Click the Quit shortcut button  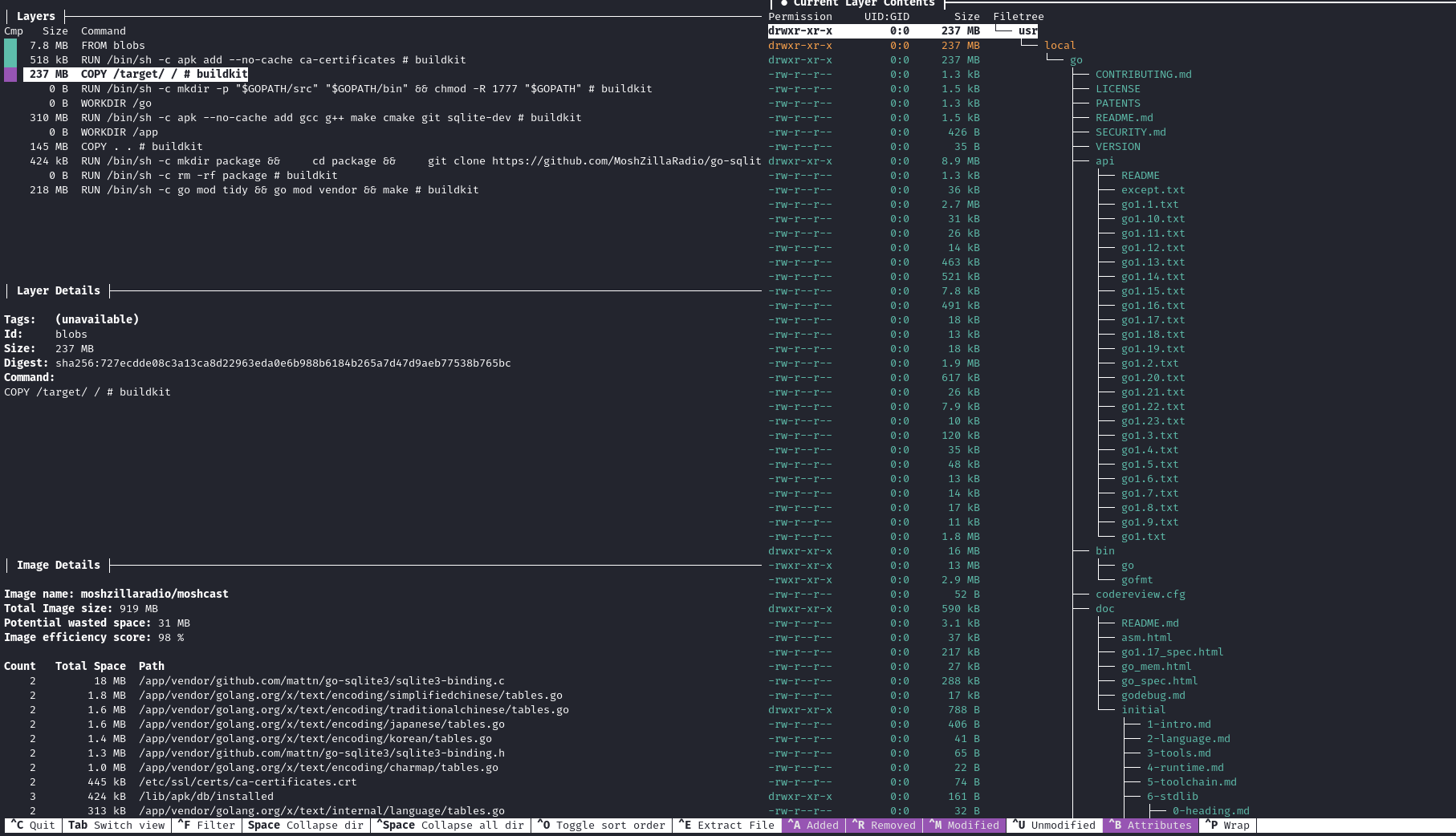coord(33,825)
